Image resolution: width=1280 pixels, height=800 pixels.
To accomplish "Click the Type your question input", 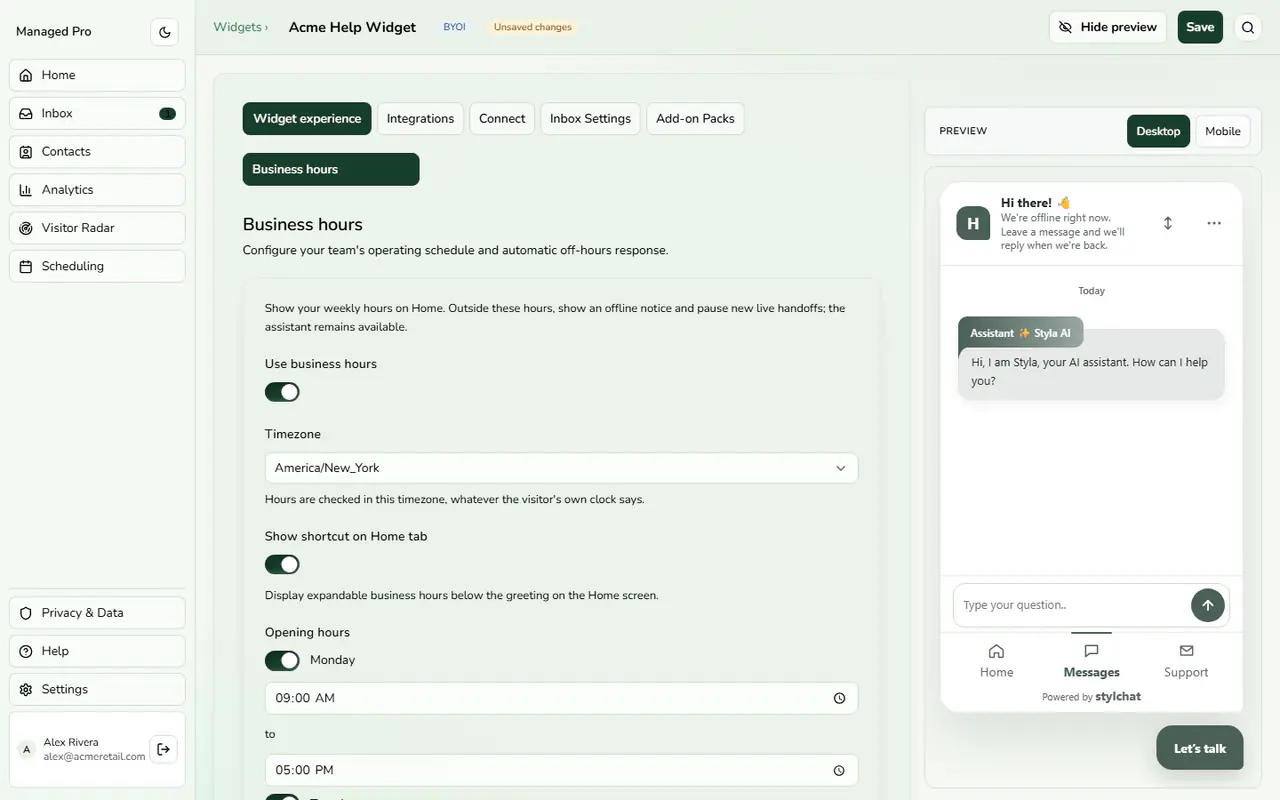I will coord(1072,605).
